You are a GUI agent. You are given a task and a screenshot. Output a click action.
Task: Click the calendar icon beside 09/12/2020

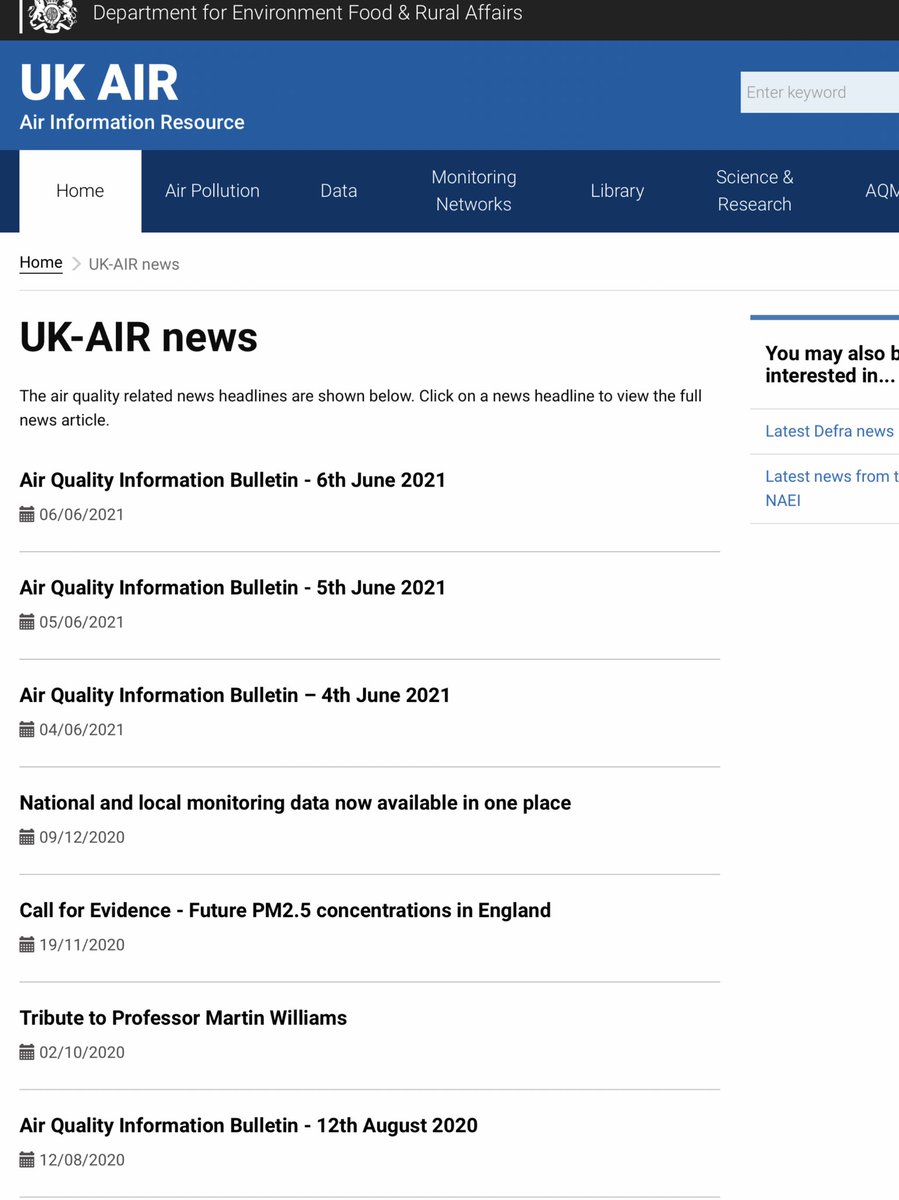tap(27, 837)
